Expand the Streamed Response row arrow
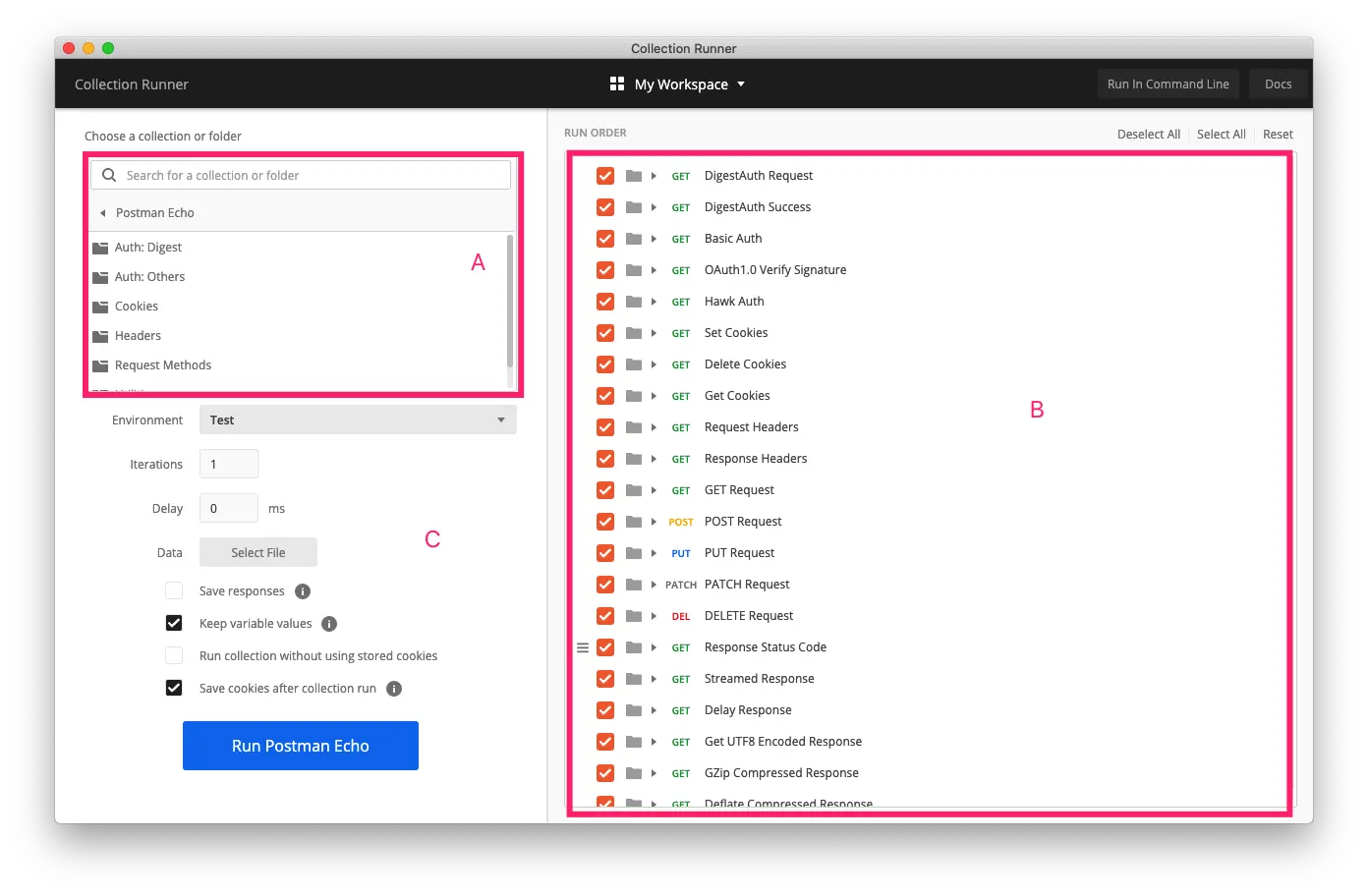The width and height of the screenshot is (1368, 896). (654, 679)
